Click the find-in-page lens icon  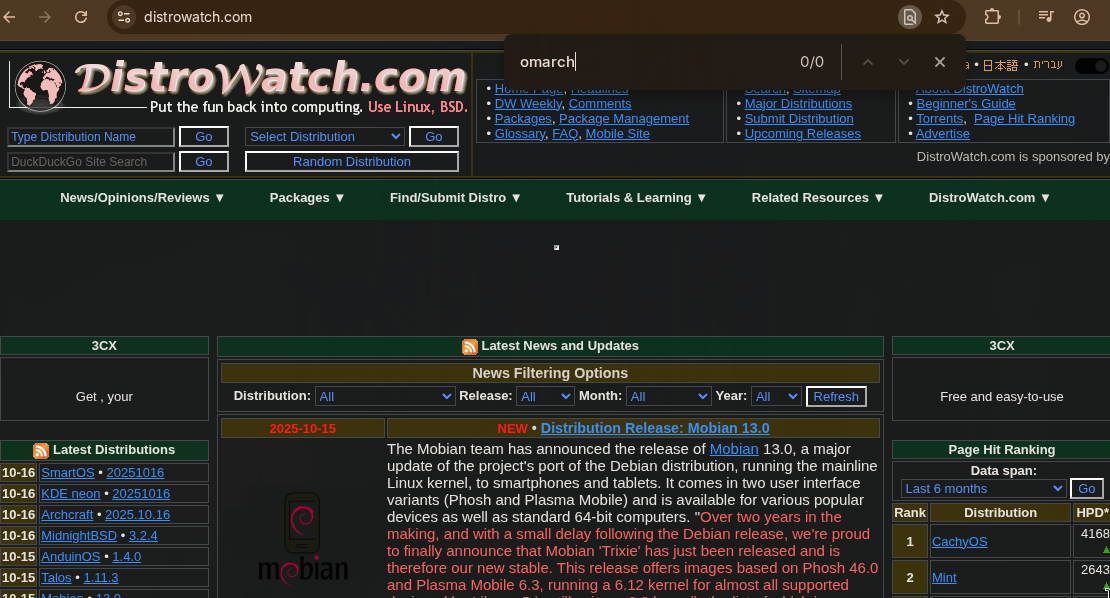910,17
